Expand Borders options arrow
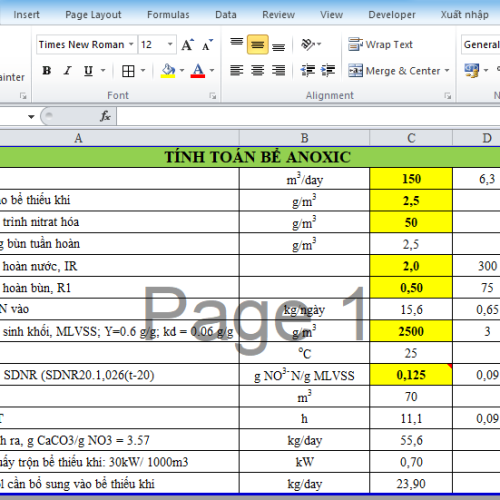 (143, 71)
